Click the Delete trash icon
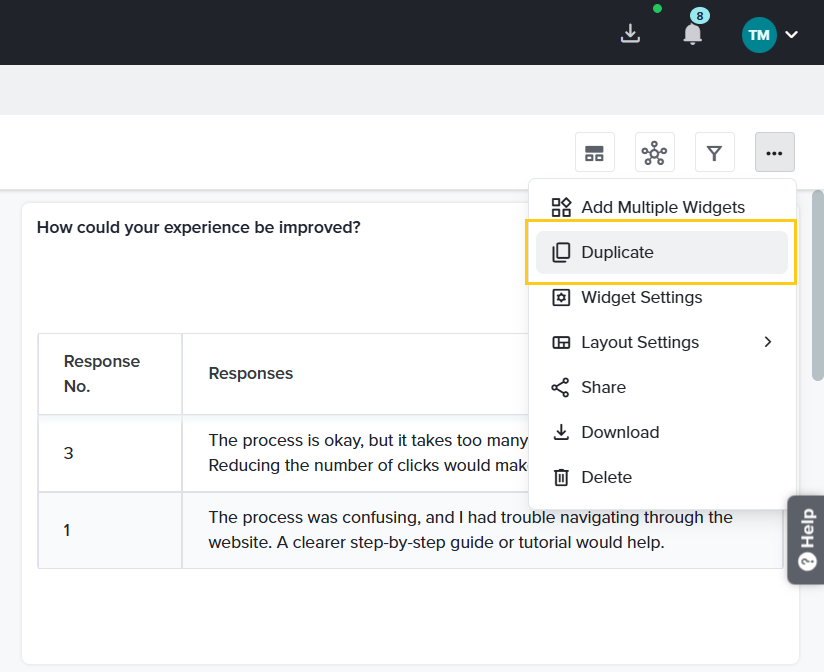This screenshot has width=824, height=672. [x=561, y=477]
